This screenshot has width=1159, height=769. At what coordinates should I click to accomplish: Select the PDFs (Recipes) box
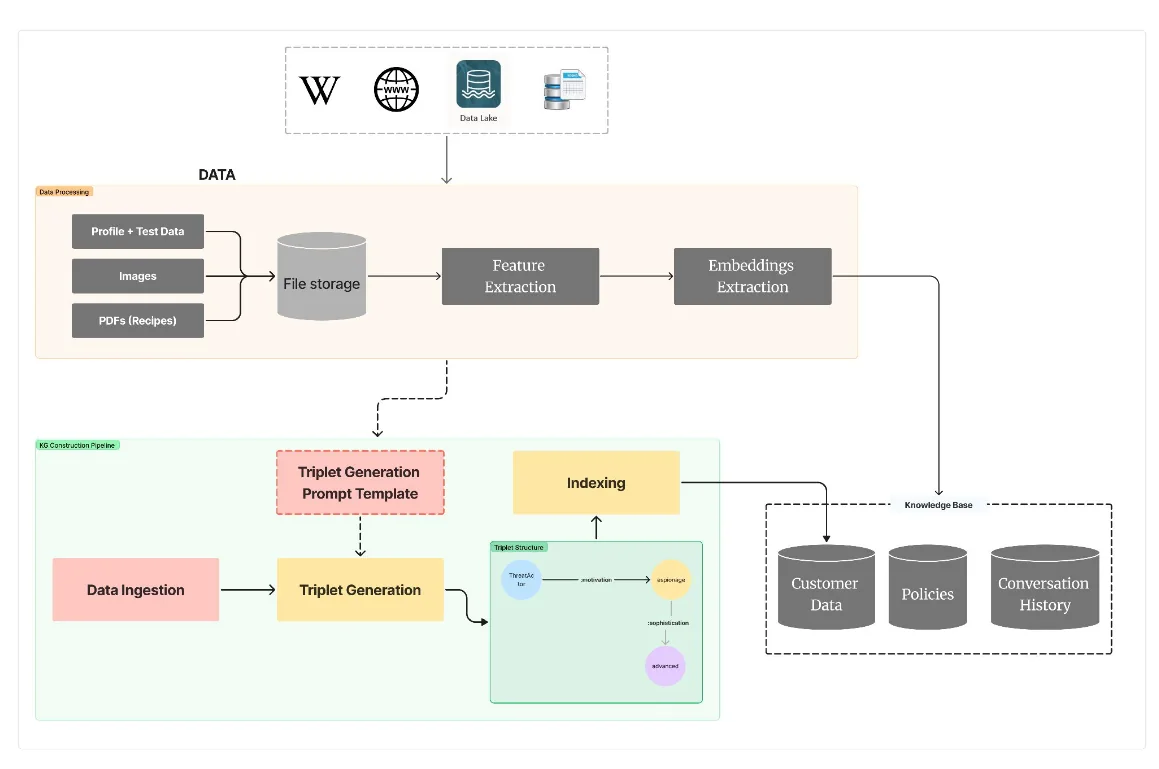[x=137, y=320]
